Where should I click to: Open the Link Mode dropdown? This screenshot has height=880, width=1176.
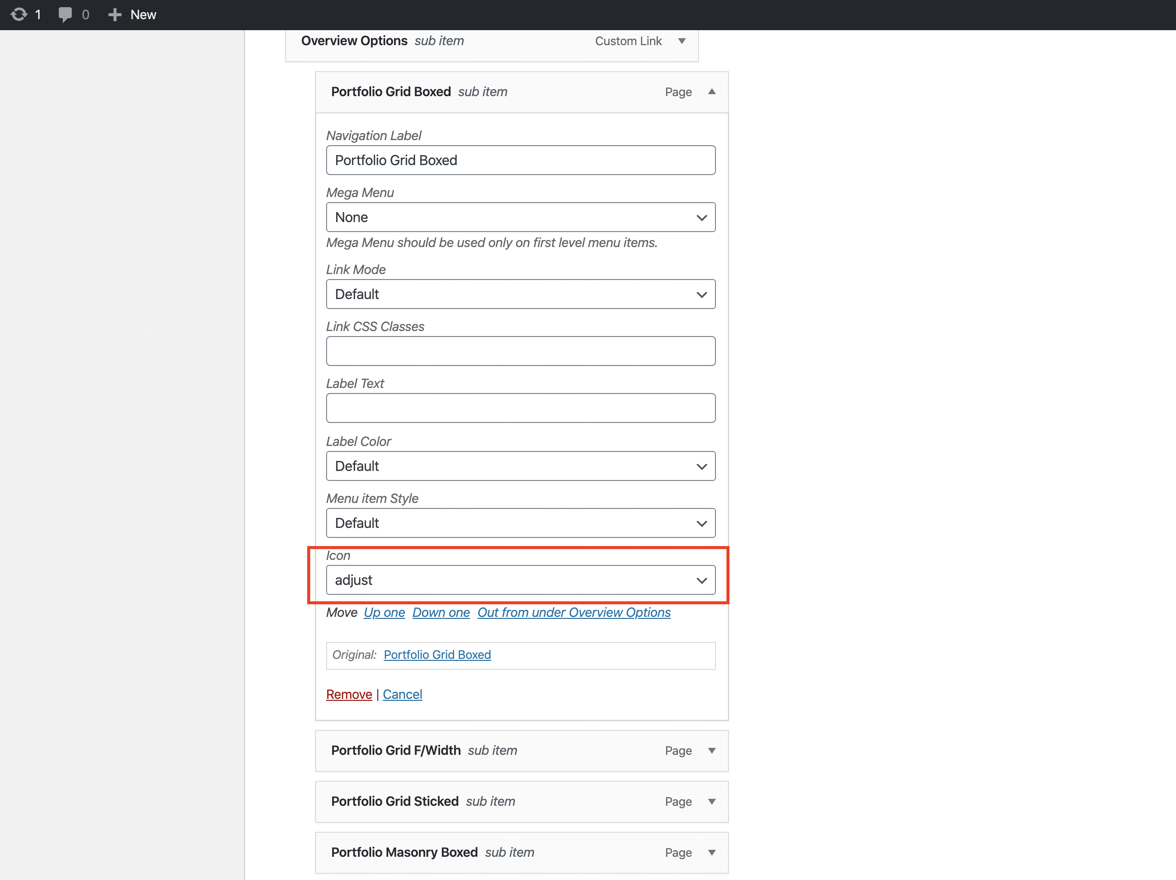click(x=520, y=294)
